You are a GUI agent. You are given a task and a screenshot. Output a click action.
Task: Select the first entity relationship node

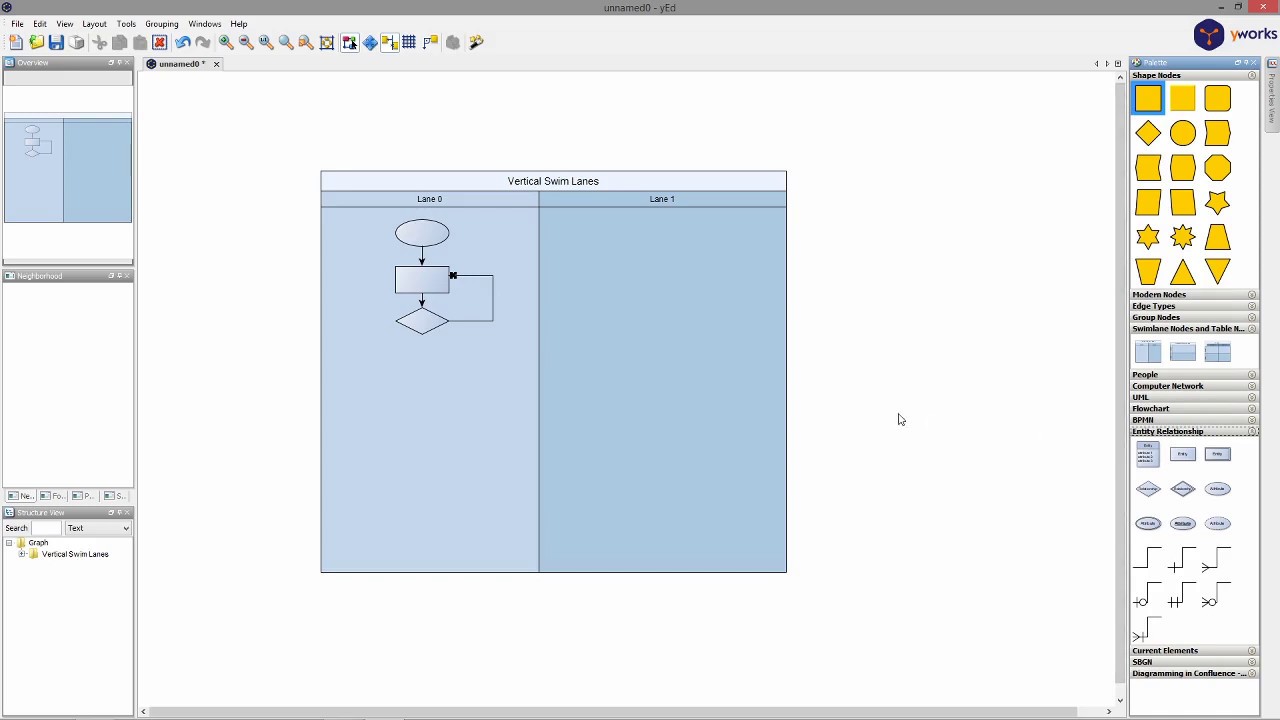coord(1148,455)
